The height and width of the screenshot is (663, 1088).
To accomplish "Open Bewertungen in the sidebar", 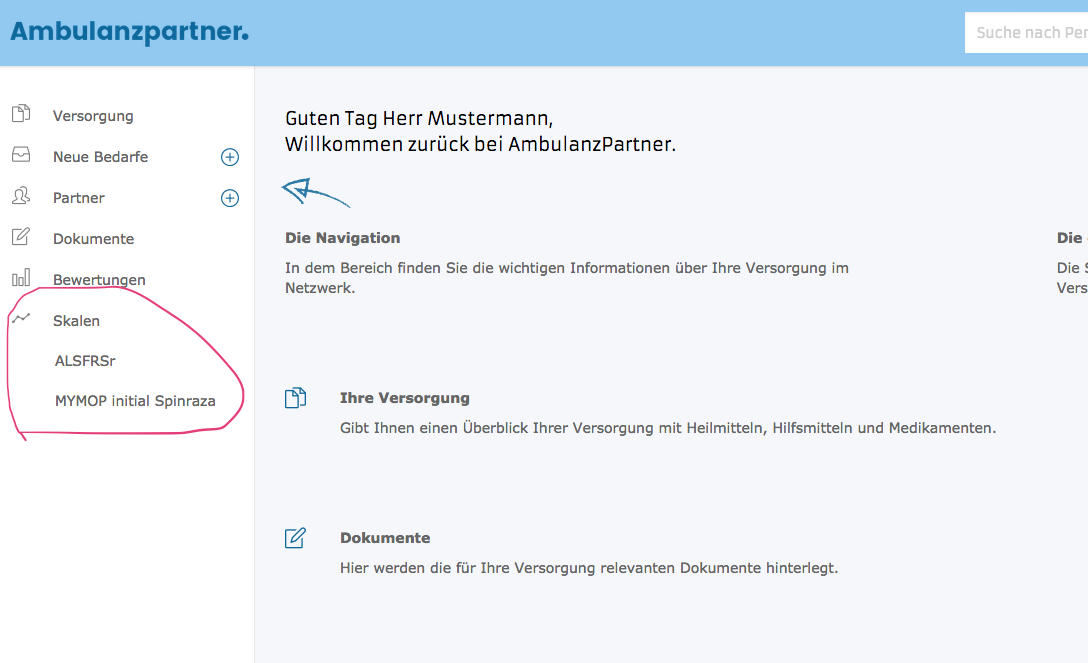I will tap(99, 279).
